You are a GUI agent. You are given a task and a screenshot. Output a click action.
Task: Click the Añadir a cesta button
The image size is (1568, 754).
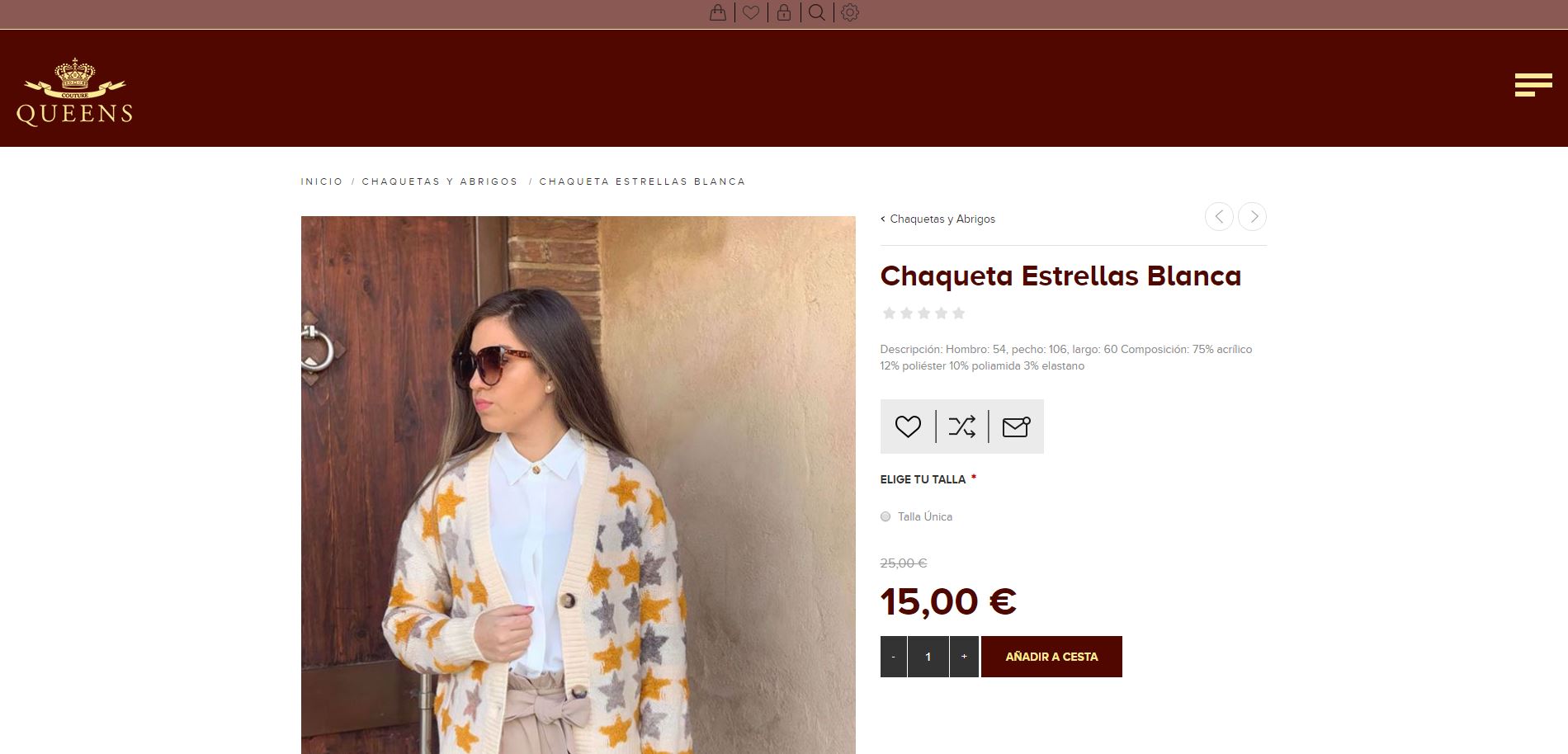click(x=1051, y=657)
